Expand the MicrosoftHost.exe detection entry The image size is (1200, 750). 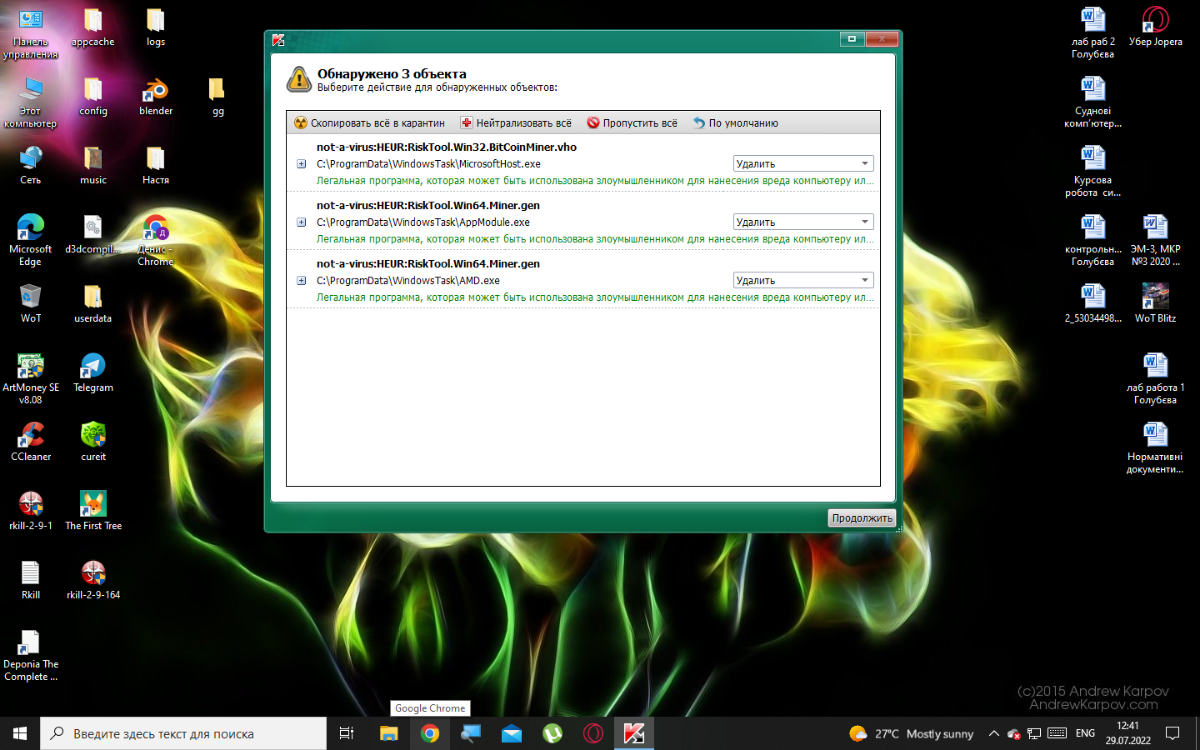click(x=301, y=164)
